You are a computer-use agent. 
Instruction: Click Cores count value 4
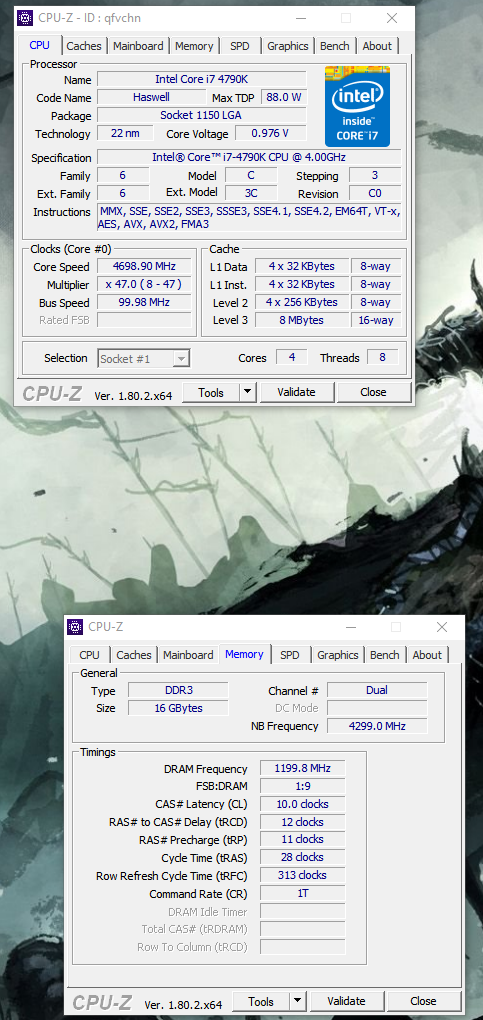point(292,358)
